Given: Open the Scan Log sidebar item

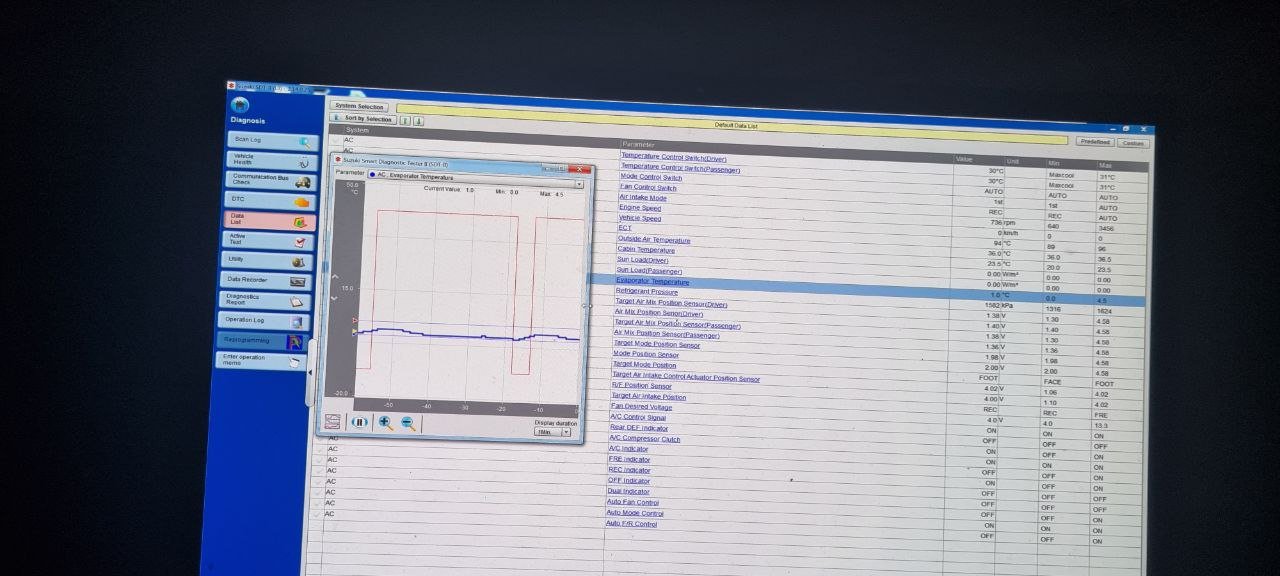Looking at the screenshot, I should 272,141.
